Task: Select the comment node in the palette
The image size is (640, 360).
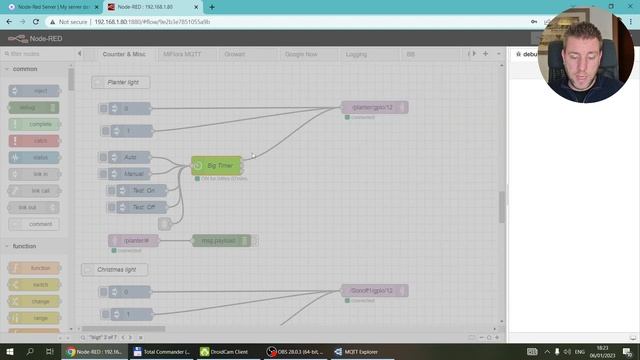Action: click(34, 224)
